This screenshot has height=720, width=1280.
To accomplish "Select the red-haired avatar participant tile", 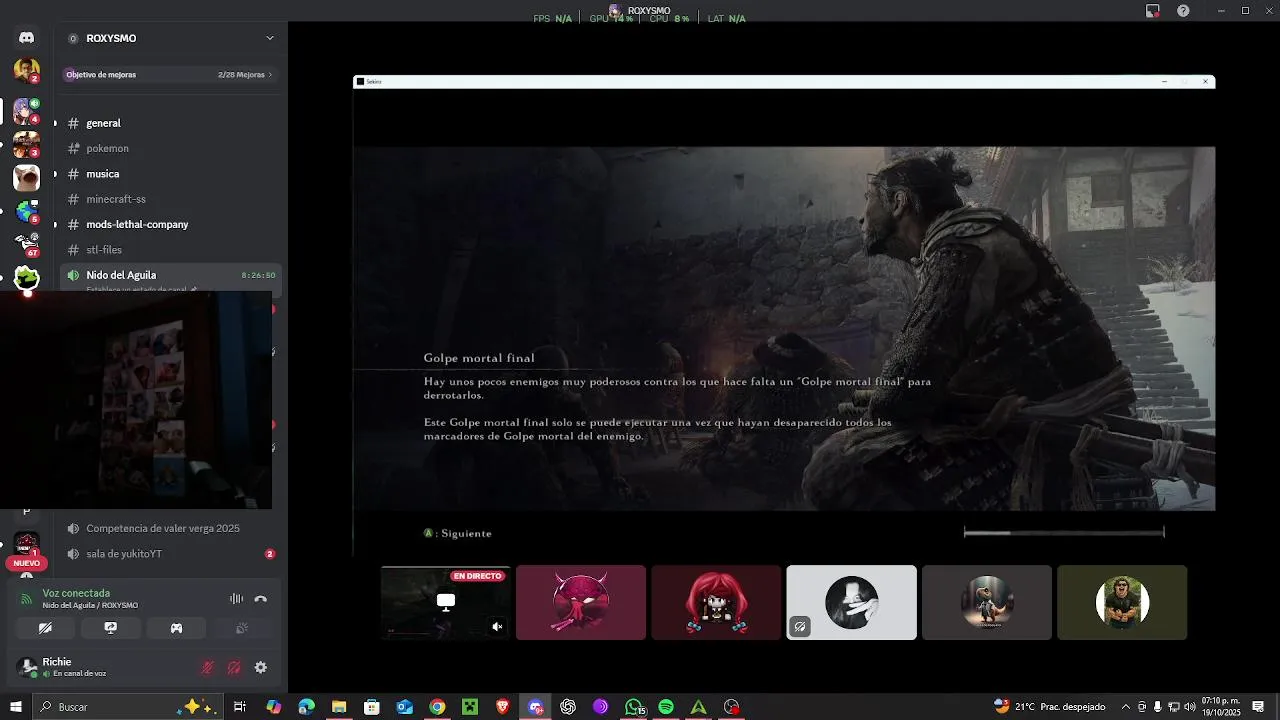I will [x=716, y=602].
